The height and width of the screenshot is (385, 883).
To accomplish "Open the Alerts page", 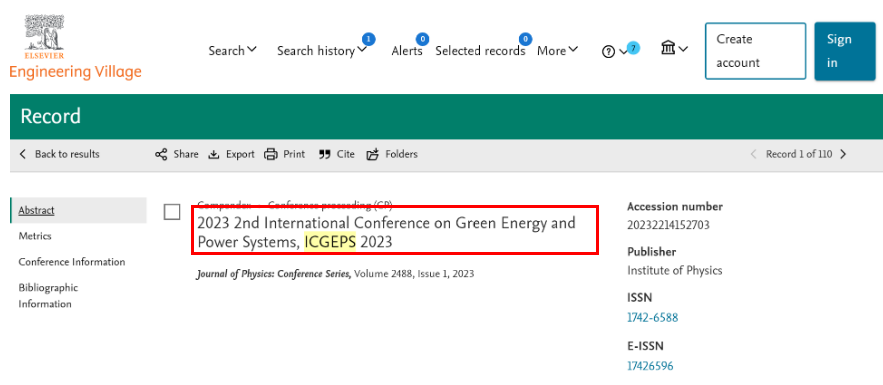I will 407,51.
